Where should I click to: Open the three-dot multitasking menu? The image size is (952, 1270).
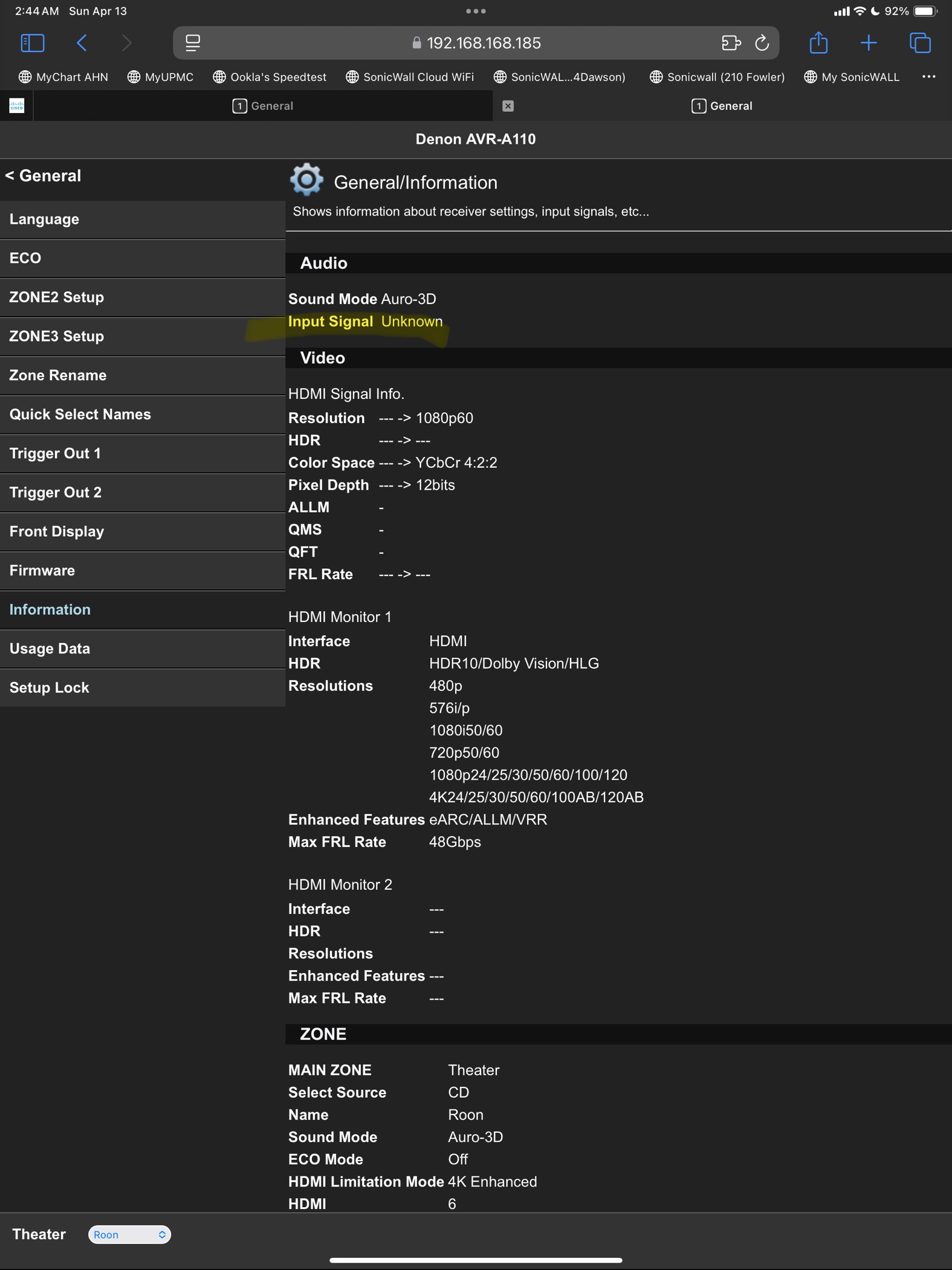pos(476,11)
